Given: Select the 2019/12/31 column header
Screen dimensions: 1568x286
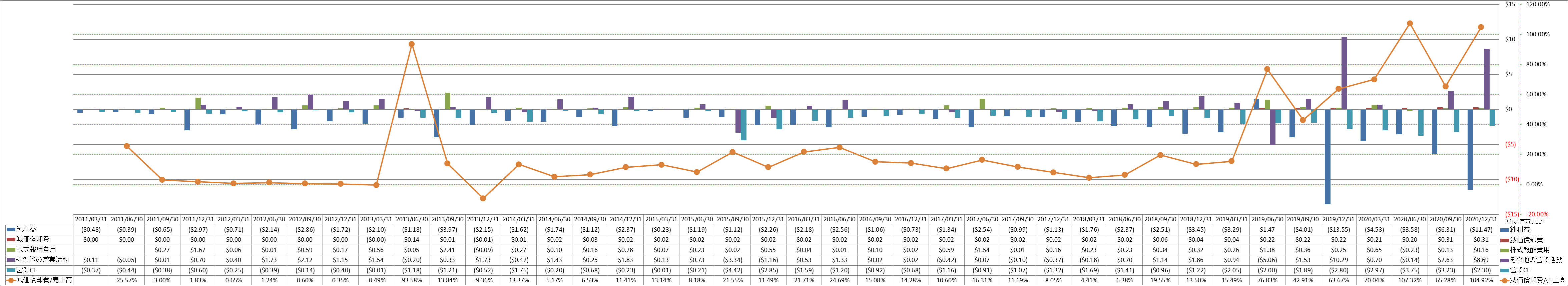Looking at the screenshot, I should pos(1339,219).
